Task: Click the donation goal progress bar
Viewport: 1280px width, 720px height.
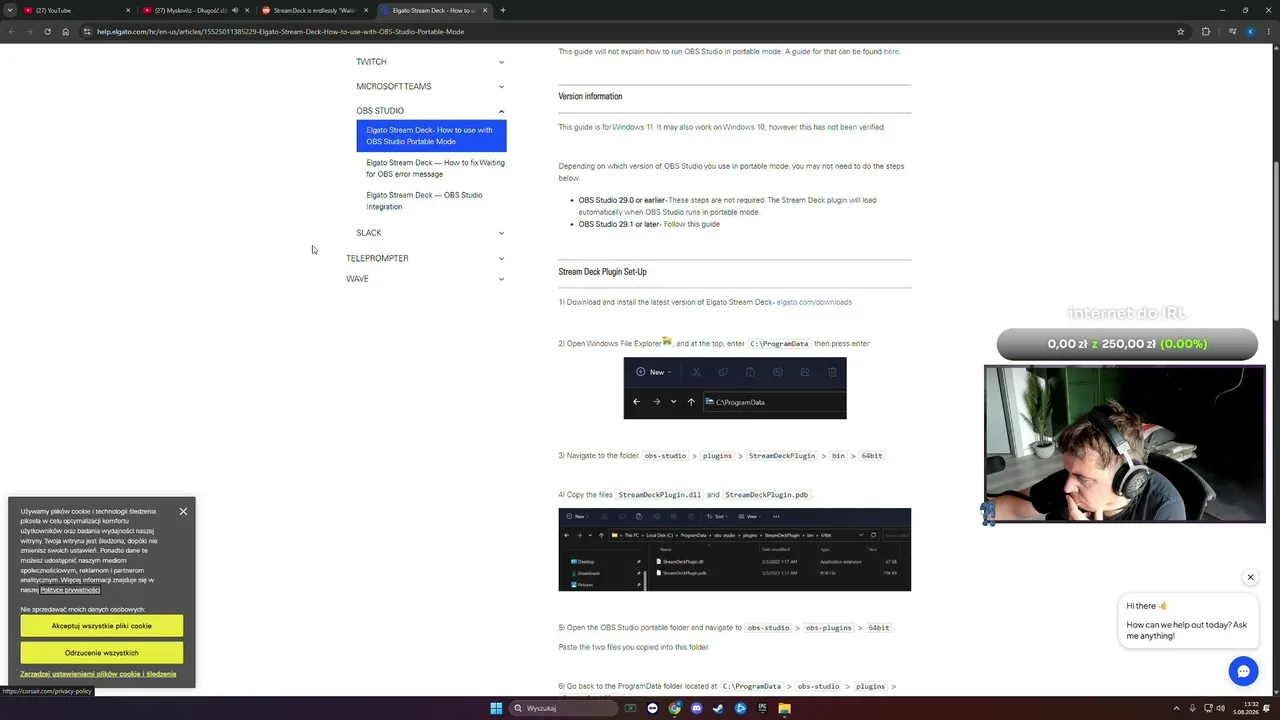Action: pos(1127,344)
